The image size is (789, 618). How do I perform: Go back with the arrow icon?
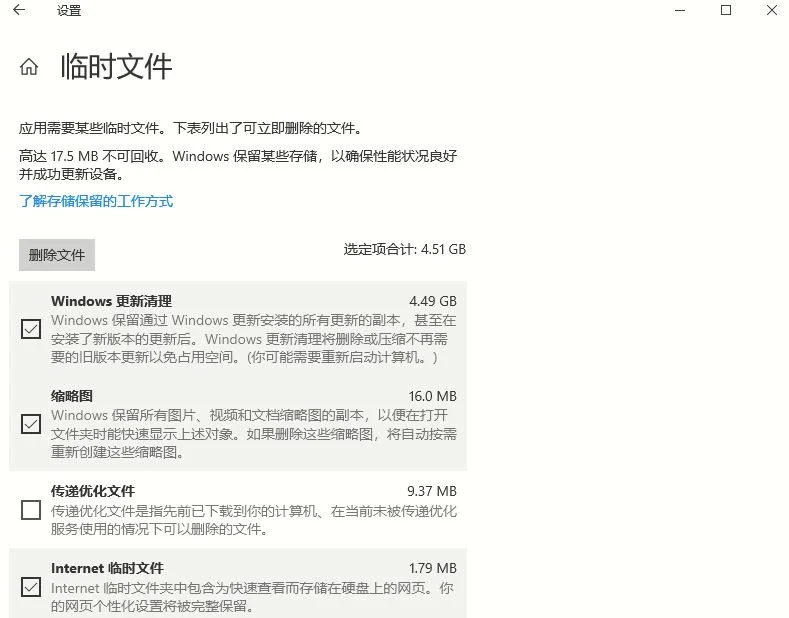point(19,10)
